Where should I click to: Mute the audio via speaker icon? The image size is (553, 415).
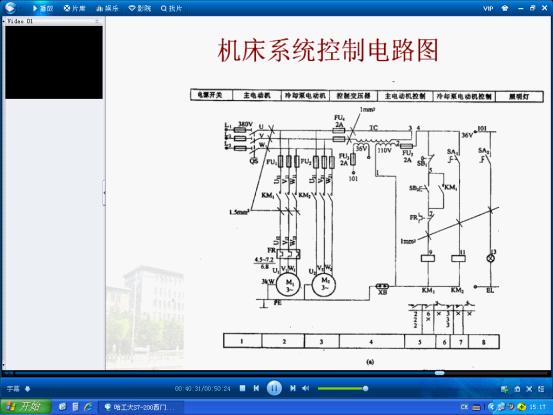[305, 388]
